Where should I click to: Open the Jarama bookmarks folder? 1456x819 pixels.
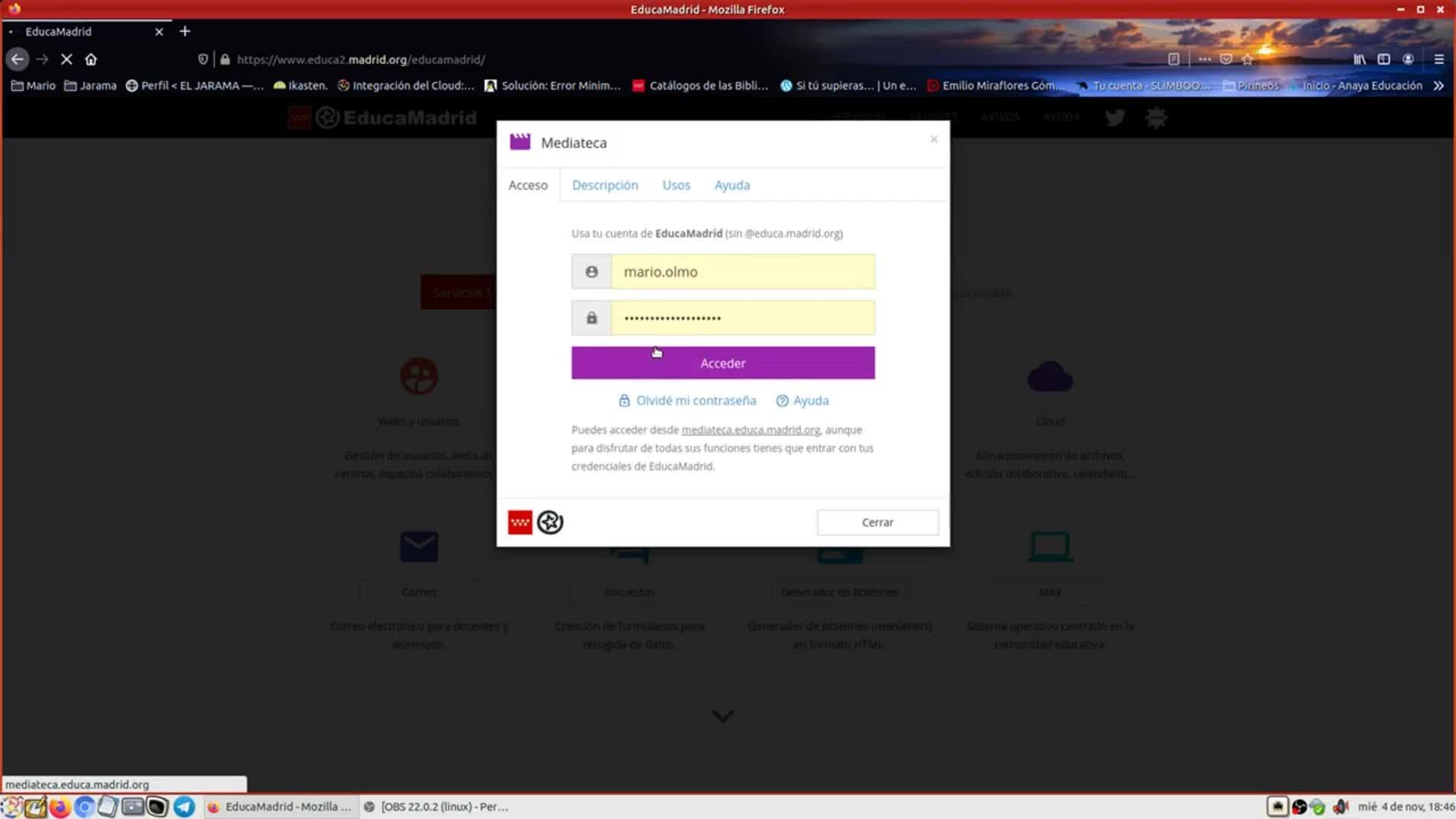90,86
